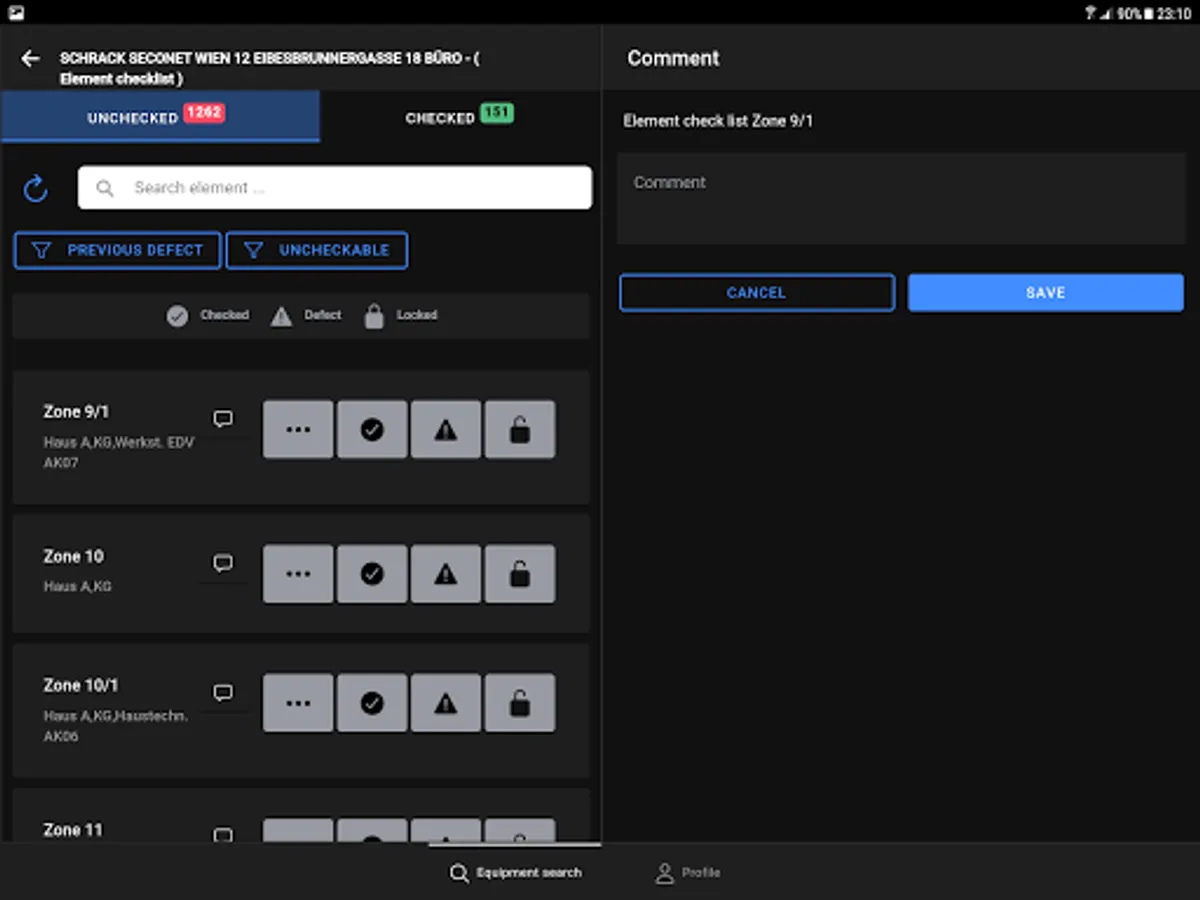Cancel the comment dialog
1200x900 pixels.
click(x=756, y=293)
